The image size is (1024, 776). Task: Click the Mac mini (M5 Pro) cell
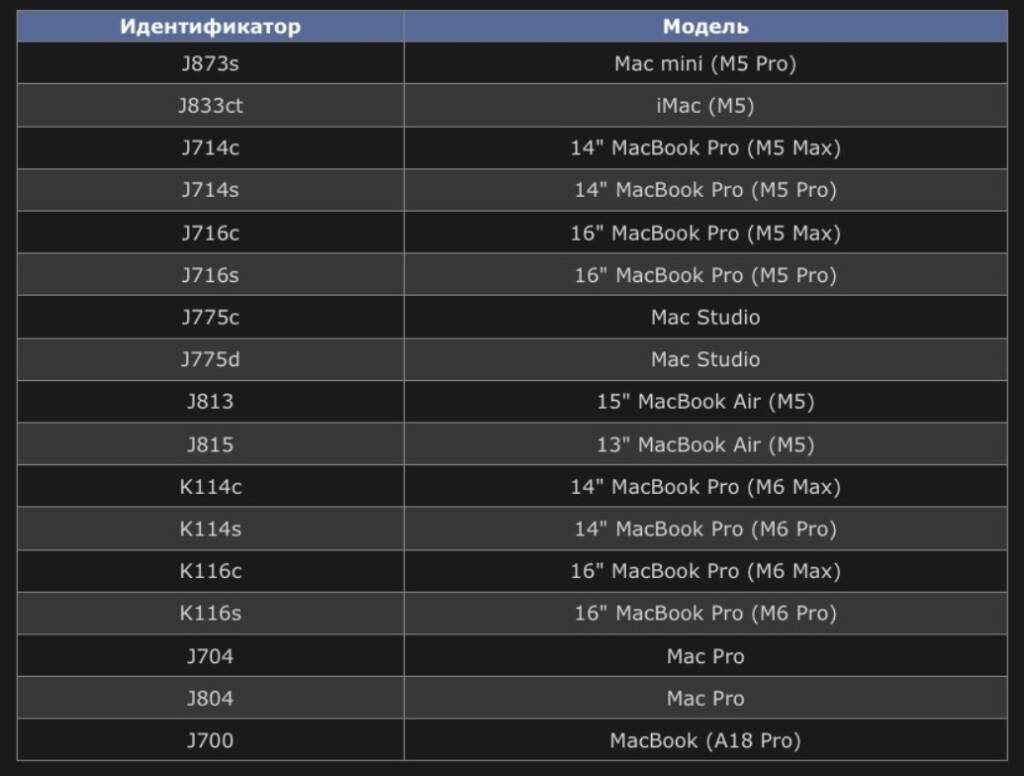(x=705, y=64)
